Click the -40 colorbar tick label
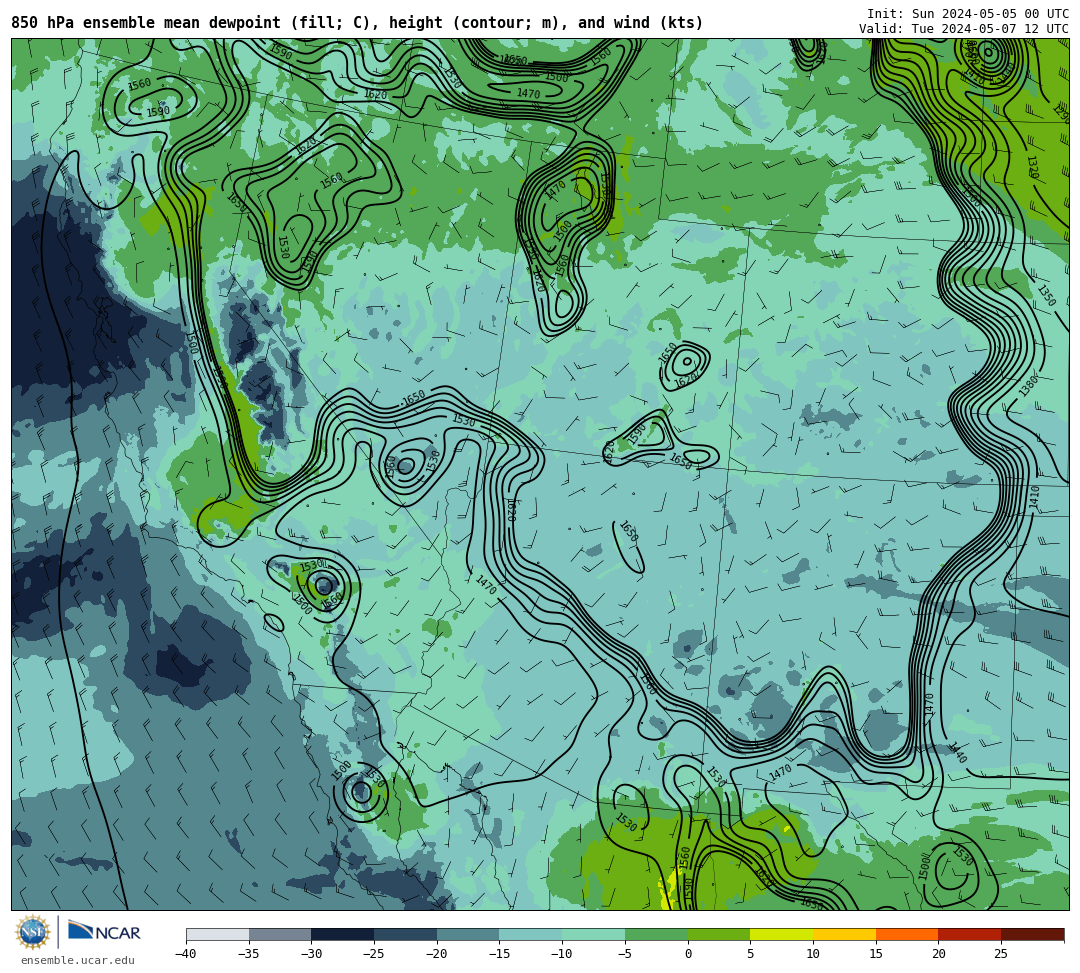 (x=186, y=954)
